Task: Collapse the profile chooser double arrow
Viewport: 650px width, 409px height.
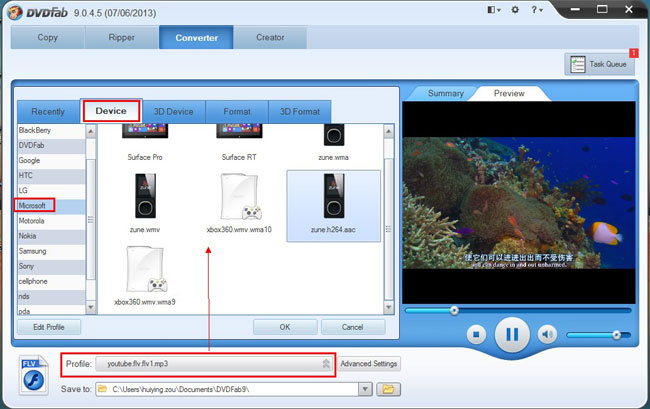Action: (326, 364)
